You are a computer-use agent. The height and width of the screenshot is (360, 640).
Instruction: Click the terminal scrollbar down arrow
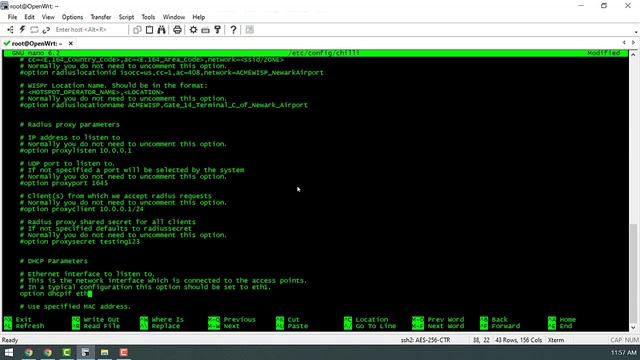(633, 328)
